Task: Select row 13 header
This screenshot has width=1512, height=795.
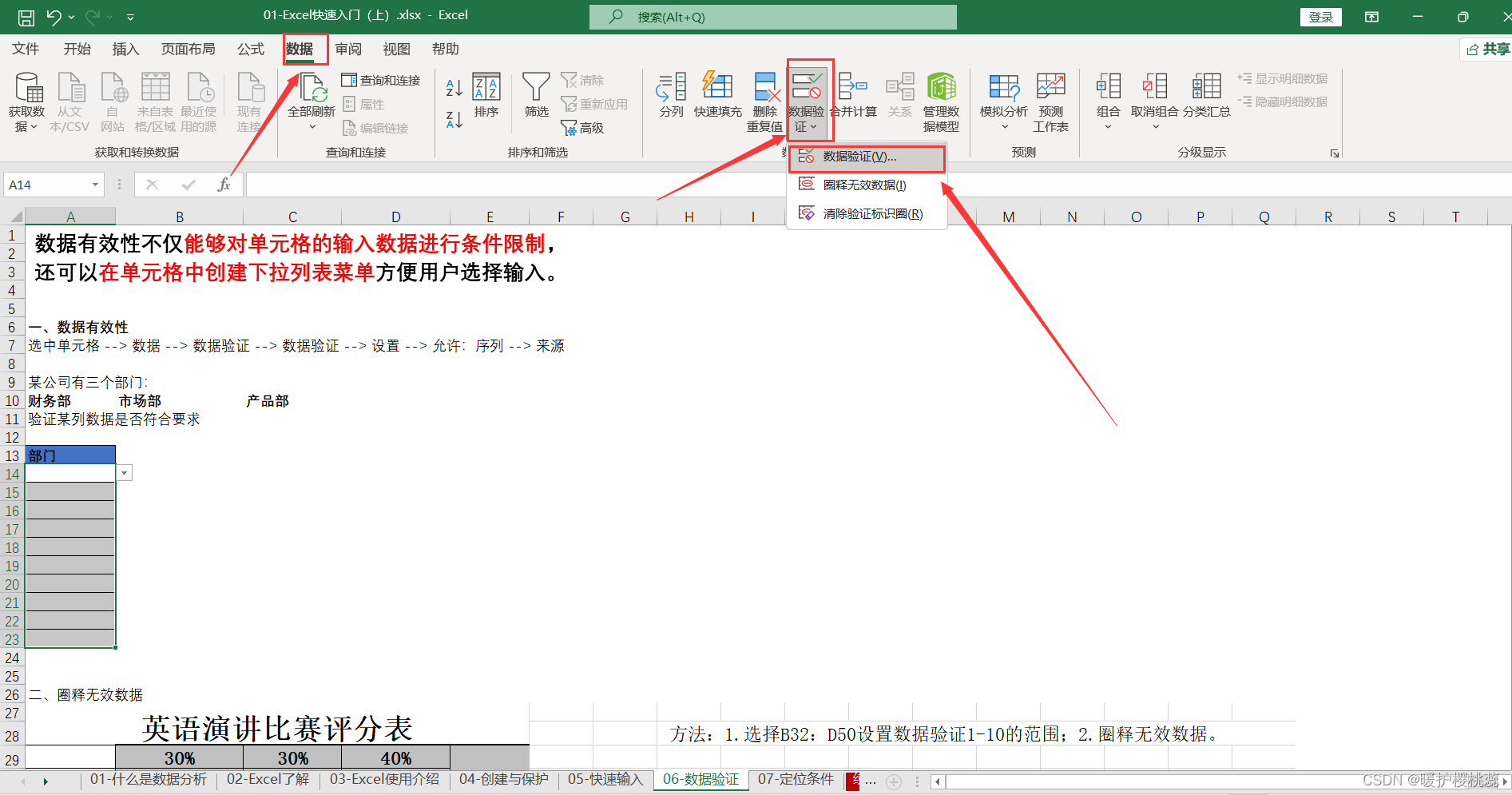Action: pos(12,455)
